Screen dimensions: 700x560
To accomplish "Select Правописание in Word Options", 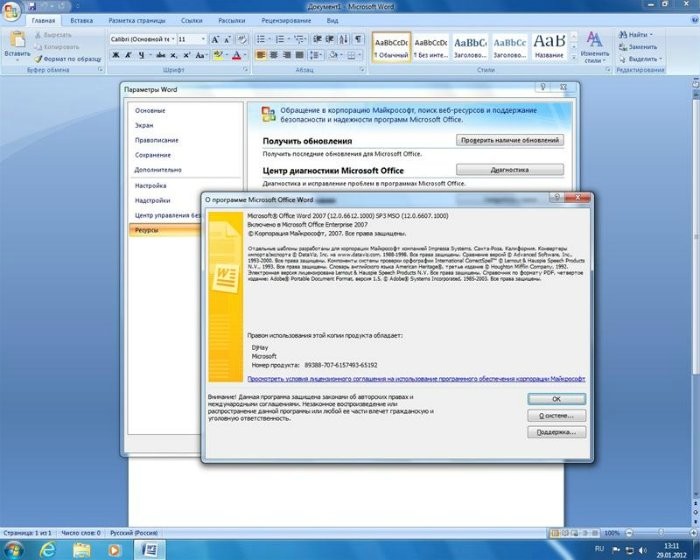I will click(157, 140).
